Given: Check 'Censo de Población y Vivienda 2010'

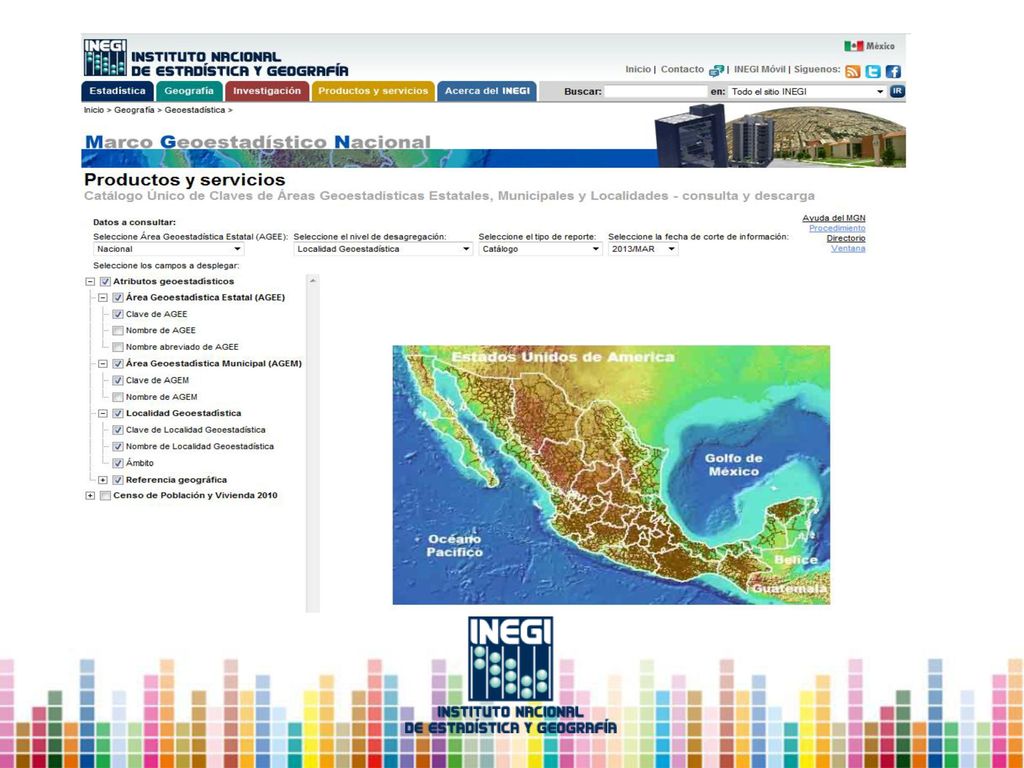Looking at the screenshot, I should click(x=105, y=496).
